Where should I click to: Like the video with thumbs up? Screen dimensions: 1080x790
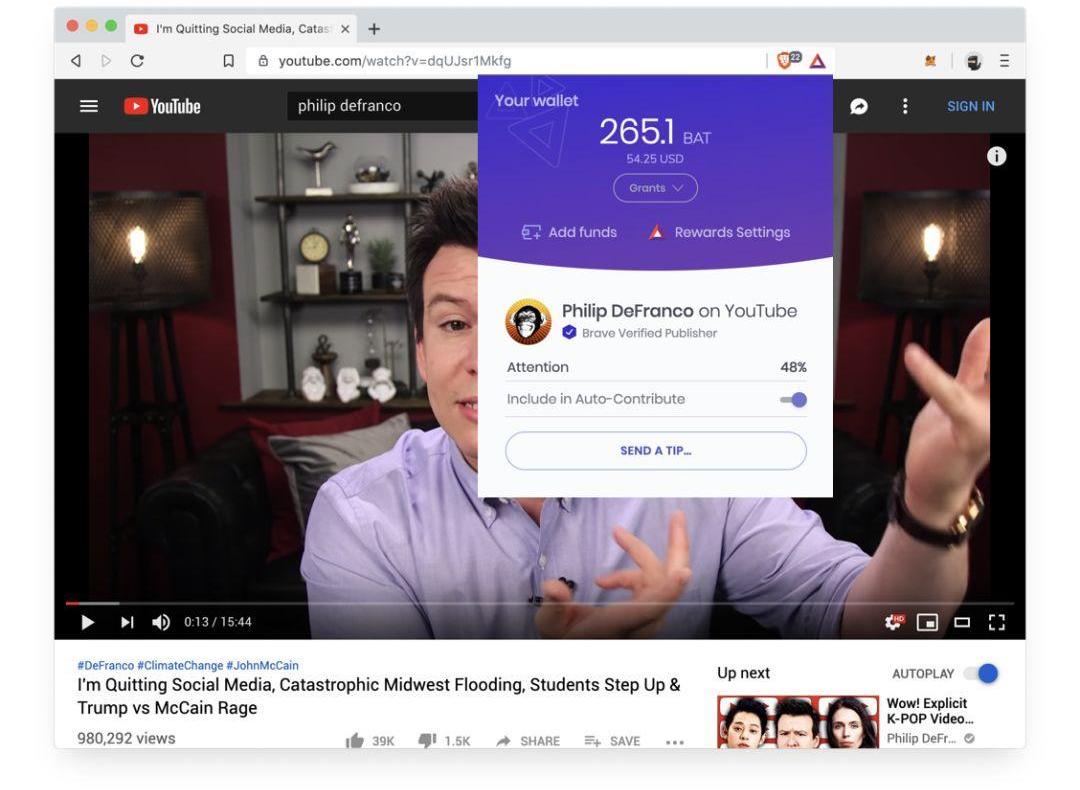tap(355, 741)
